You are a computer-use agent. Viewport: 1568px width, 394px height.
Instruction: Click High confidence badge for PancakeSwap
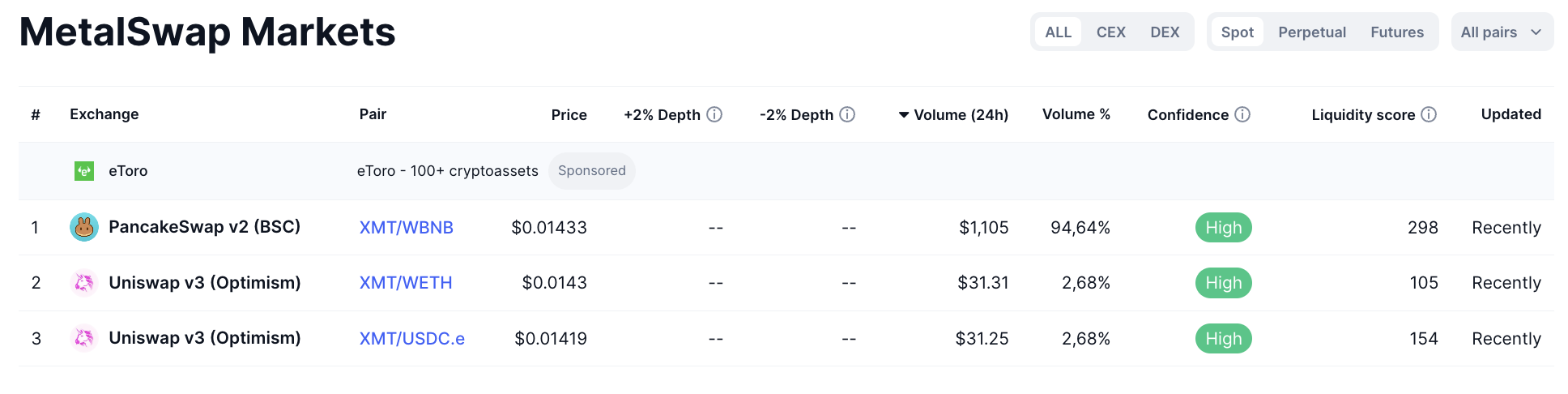click(x=1224, y=228)
